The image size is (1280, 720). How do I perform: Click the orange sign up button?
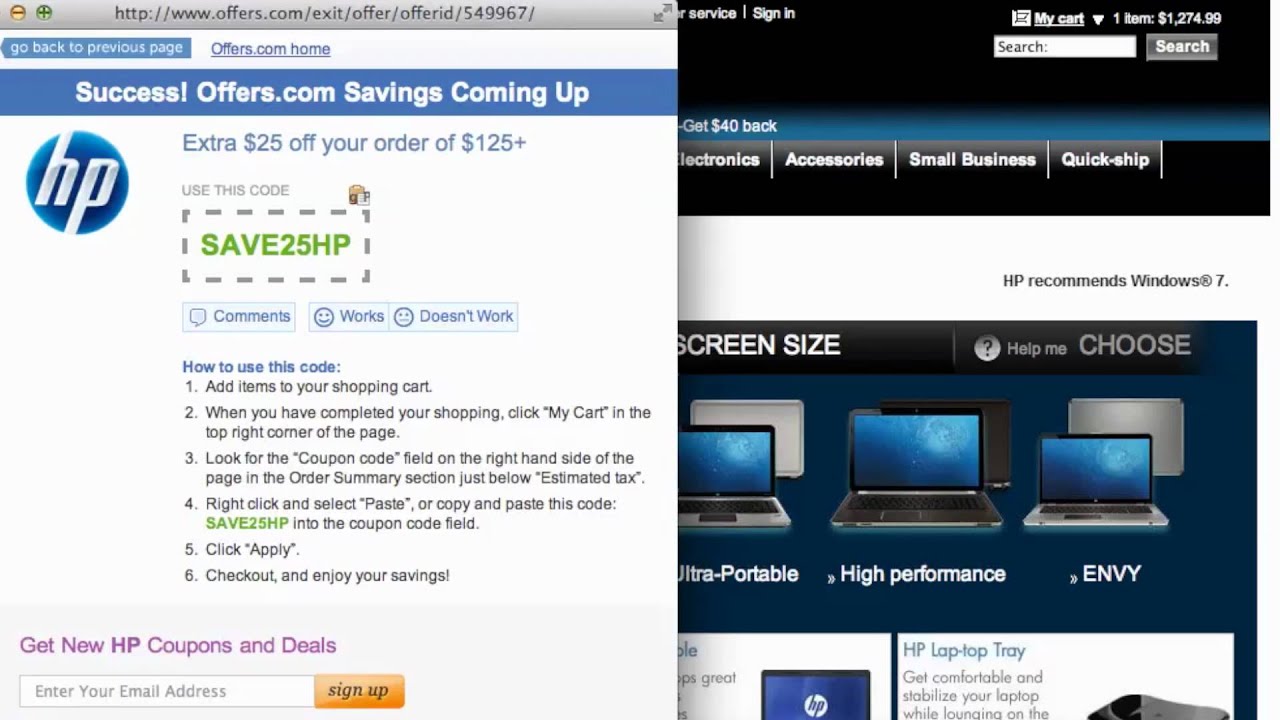point(358,691)
